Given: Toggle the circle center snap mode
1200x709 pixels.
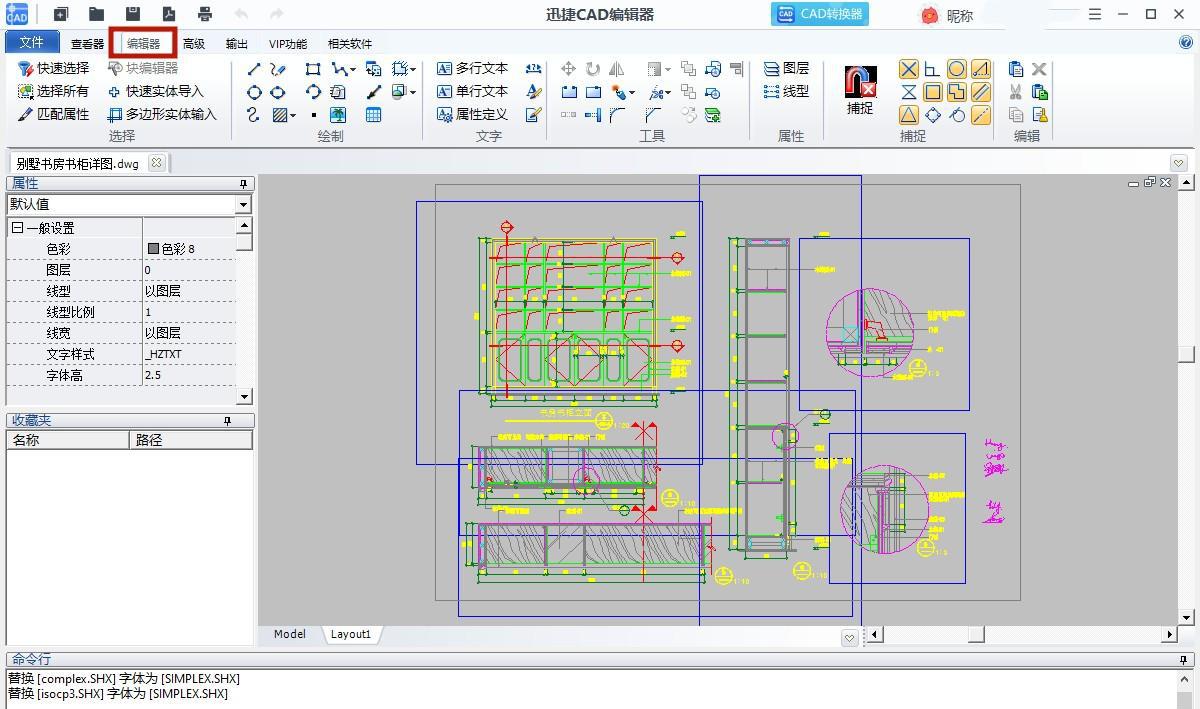Looking at the screenshot, I should (957, 69).
